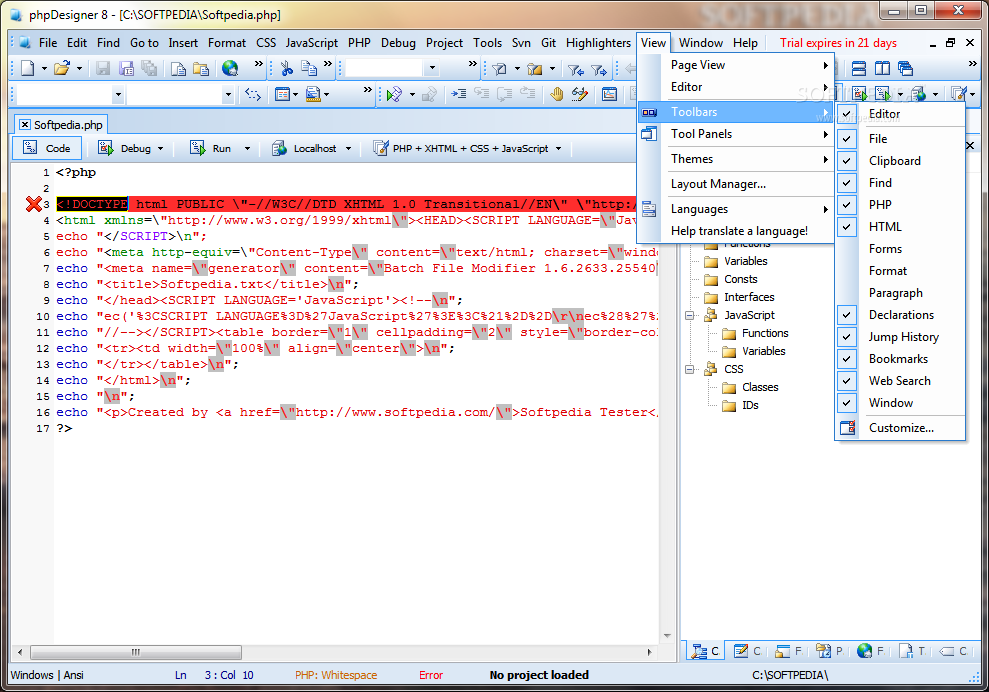Screen dimensions: 989x692
Task: Click the tile vertically window icon
Action: (882, 68)
